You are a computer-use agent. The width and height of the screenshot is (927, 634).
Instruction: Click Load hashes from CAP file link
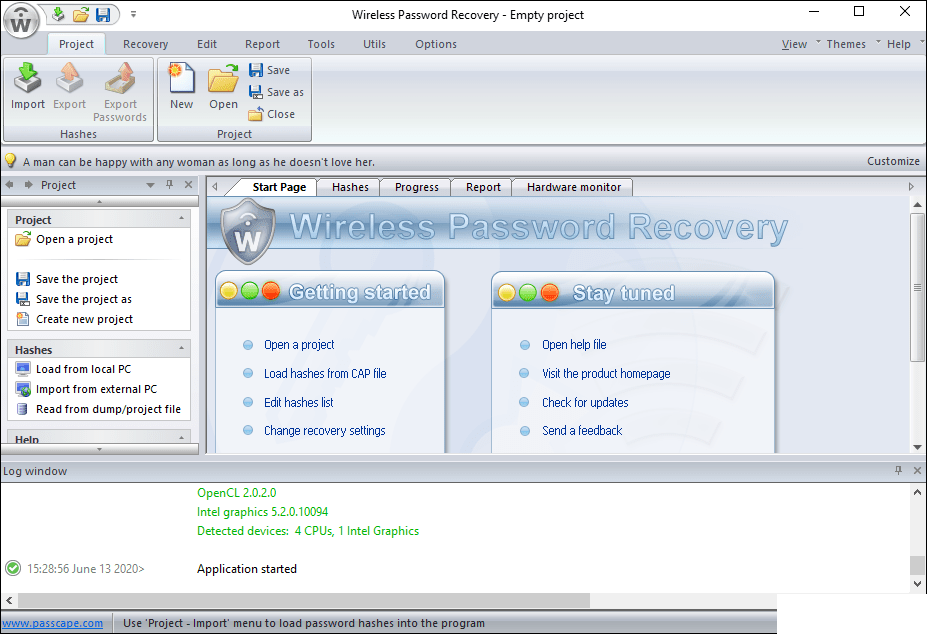click(x=325, y=373)
